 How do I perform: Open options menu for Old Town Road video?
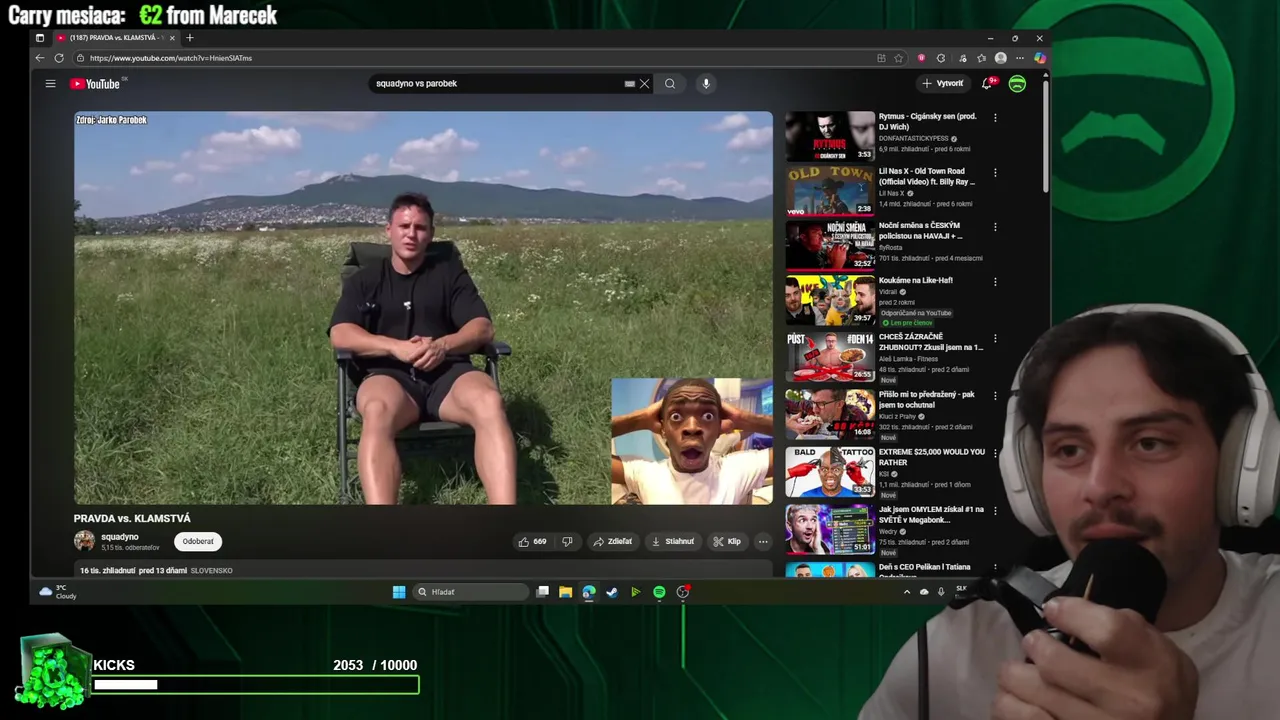995,173
